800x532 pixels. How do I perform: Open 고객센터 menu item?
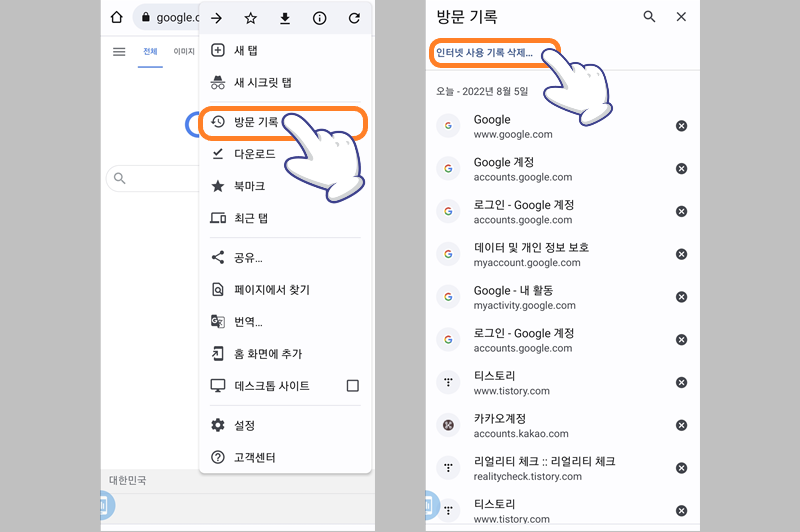click(285, 457)
